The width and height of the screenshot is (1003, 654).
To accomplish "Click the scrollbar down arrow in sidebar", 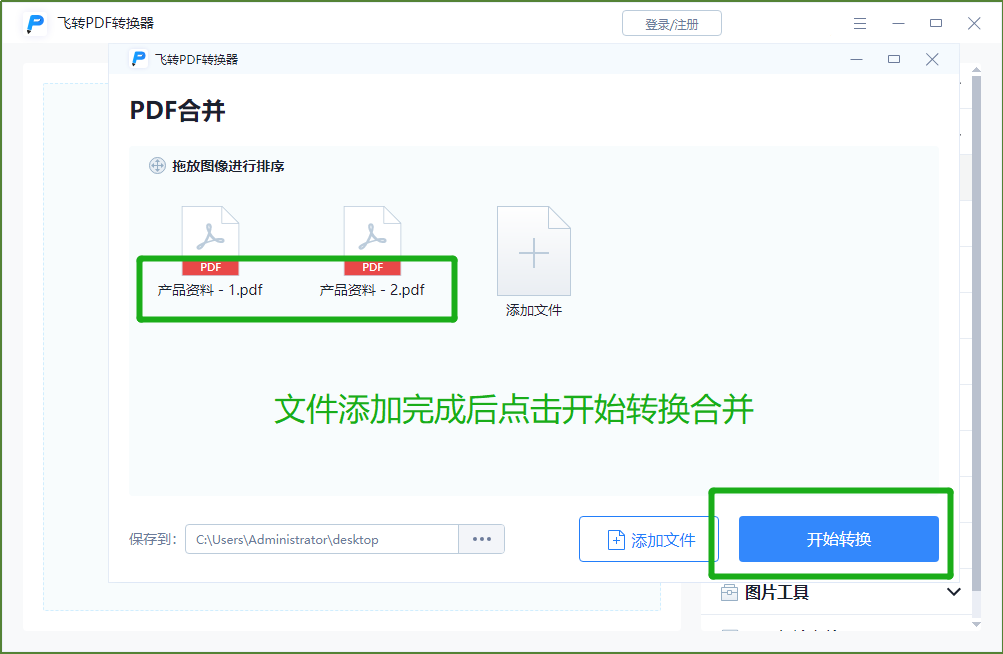I will [975, 623].
